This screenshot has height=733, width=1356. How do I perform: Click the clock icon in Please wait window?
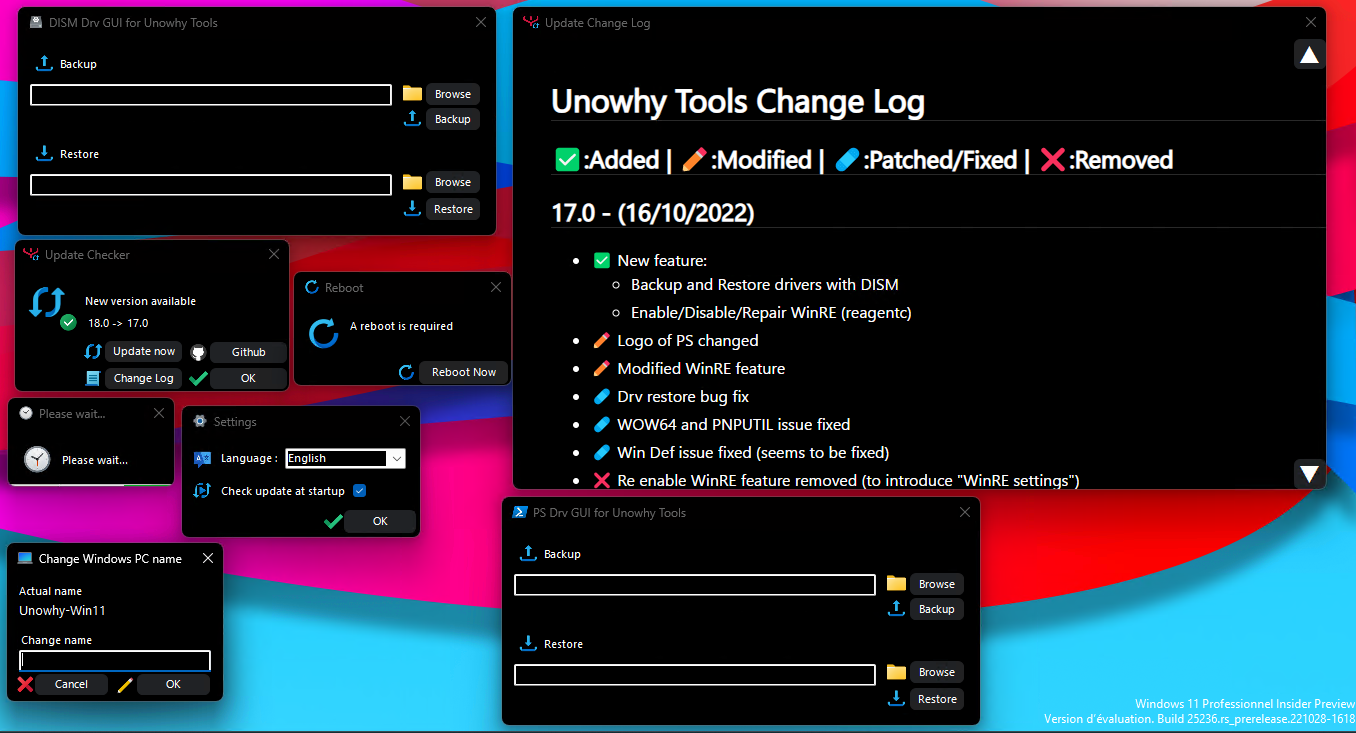tap(37, 459)
